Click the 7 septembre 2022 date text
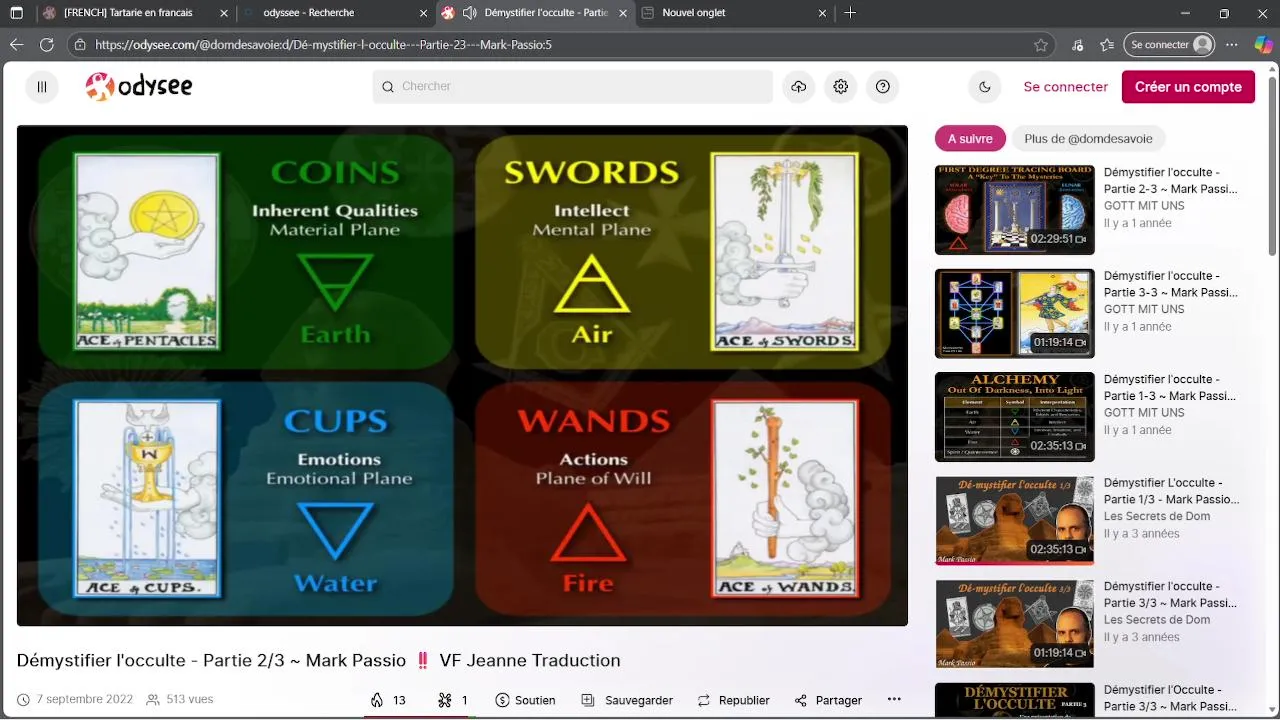Viewport: 1280px width, 720px height. point(84,700)
